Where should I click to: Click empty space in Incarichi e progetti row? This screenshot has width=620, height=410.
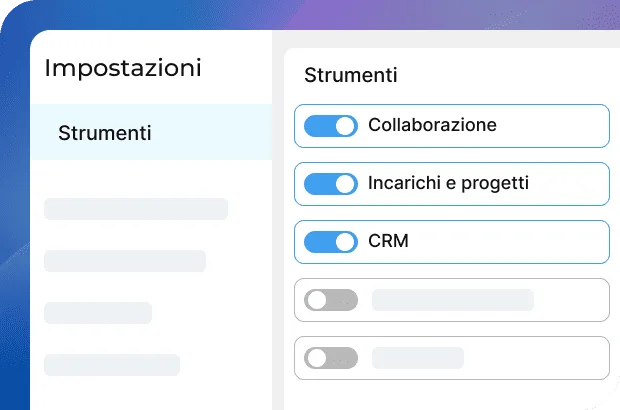(x=575, y=184)
